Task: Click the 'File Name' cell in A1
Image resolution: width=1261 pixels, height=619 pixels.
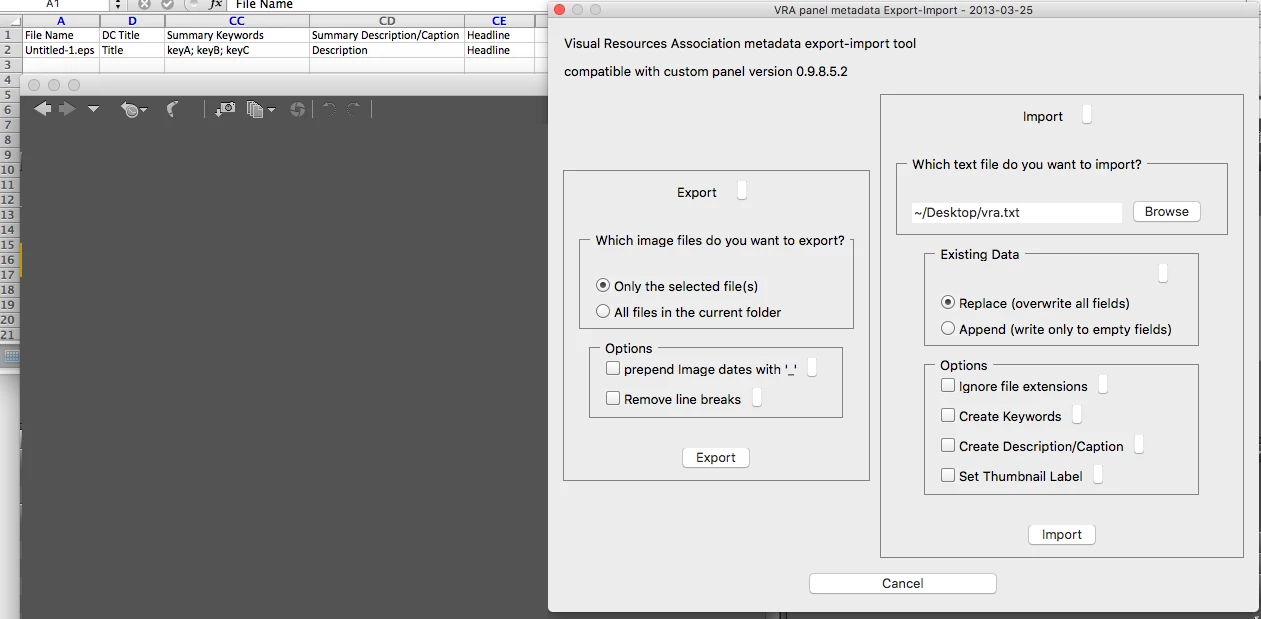Action: 61,35
